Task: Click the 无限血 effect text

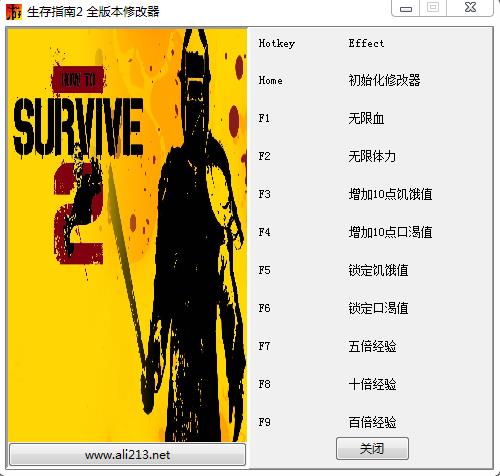Action: point(366,118)
